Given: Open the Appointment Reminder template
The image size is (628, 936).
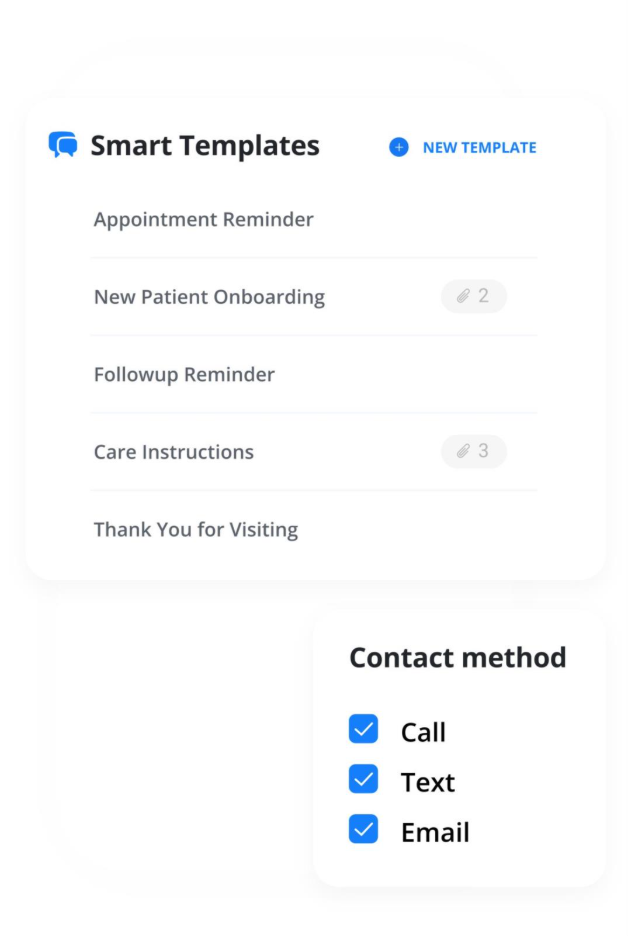Looking at the screenshot, I should (203, 219).
